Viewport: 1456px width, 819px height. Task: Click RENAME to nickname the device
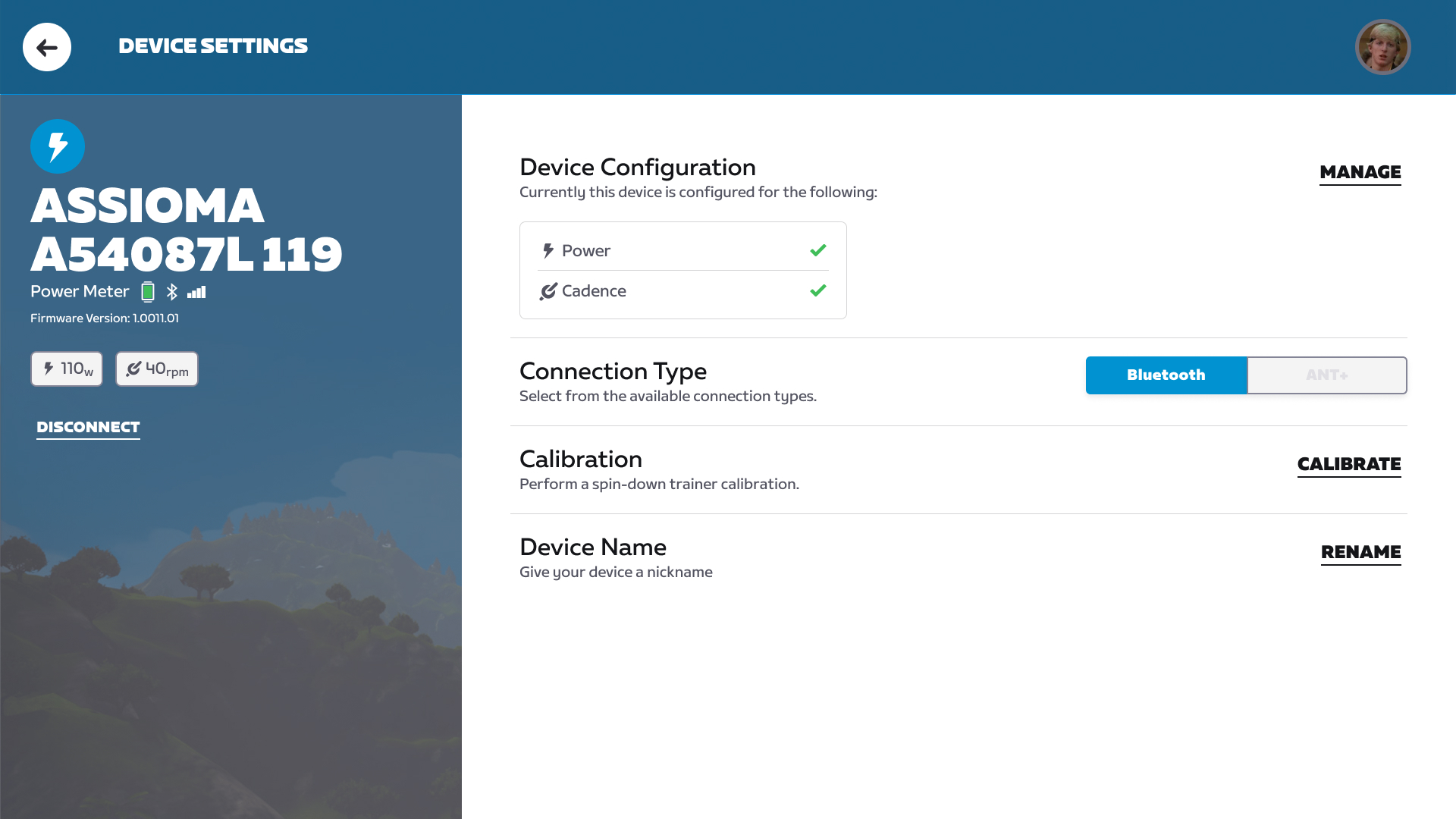[1360, 552]
